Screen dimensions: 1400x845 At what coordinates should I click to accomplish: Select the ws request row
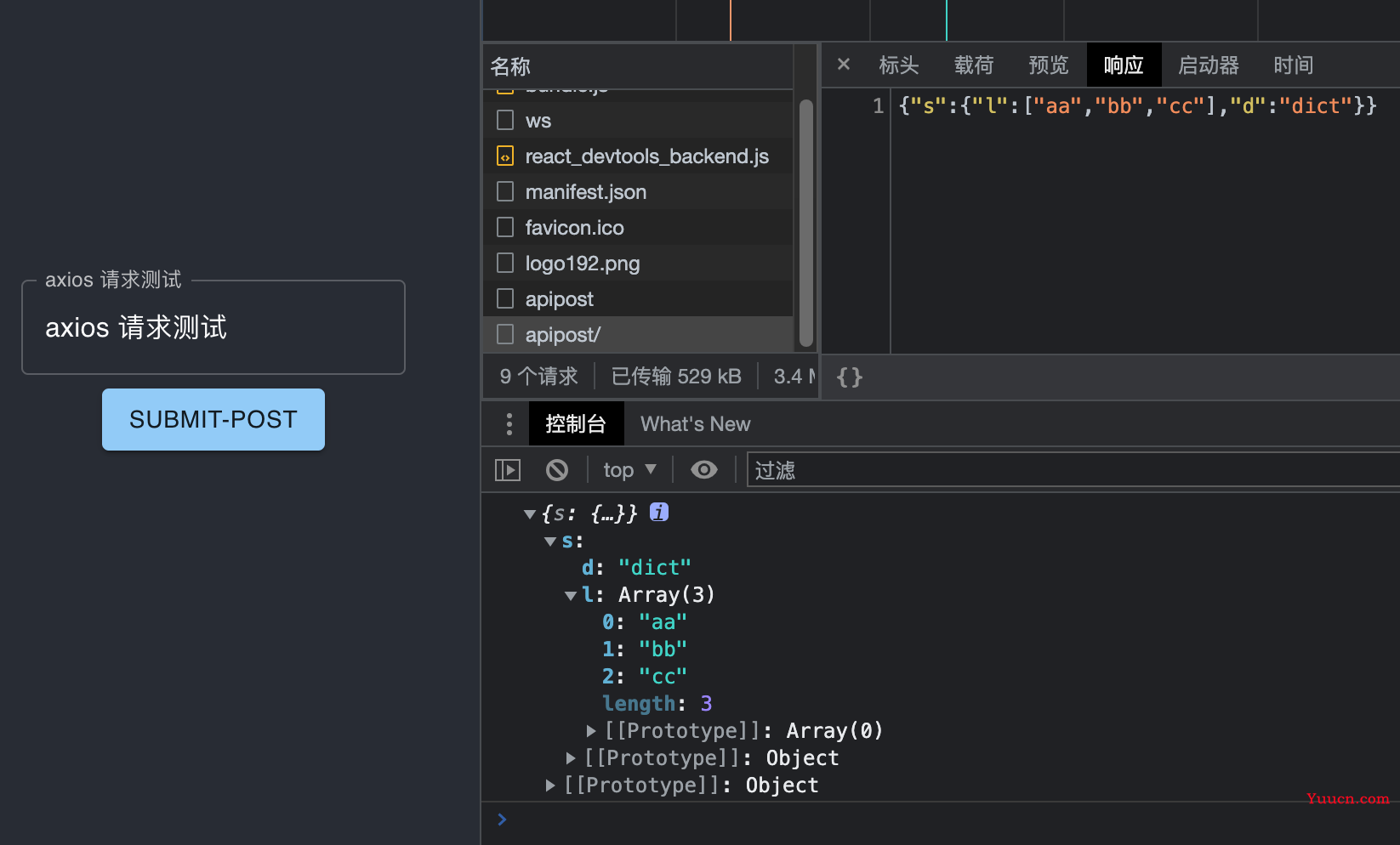[x=638, y=121]
